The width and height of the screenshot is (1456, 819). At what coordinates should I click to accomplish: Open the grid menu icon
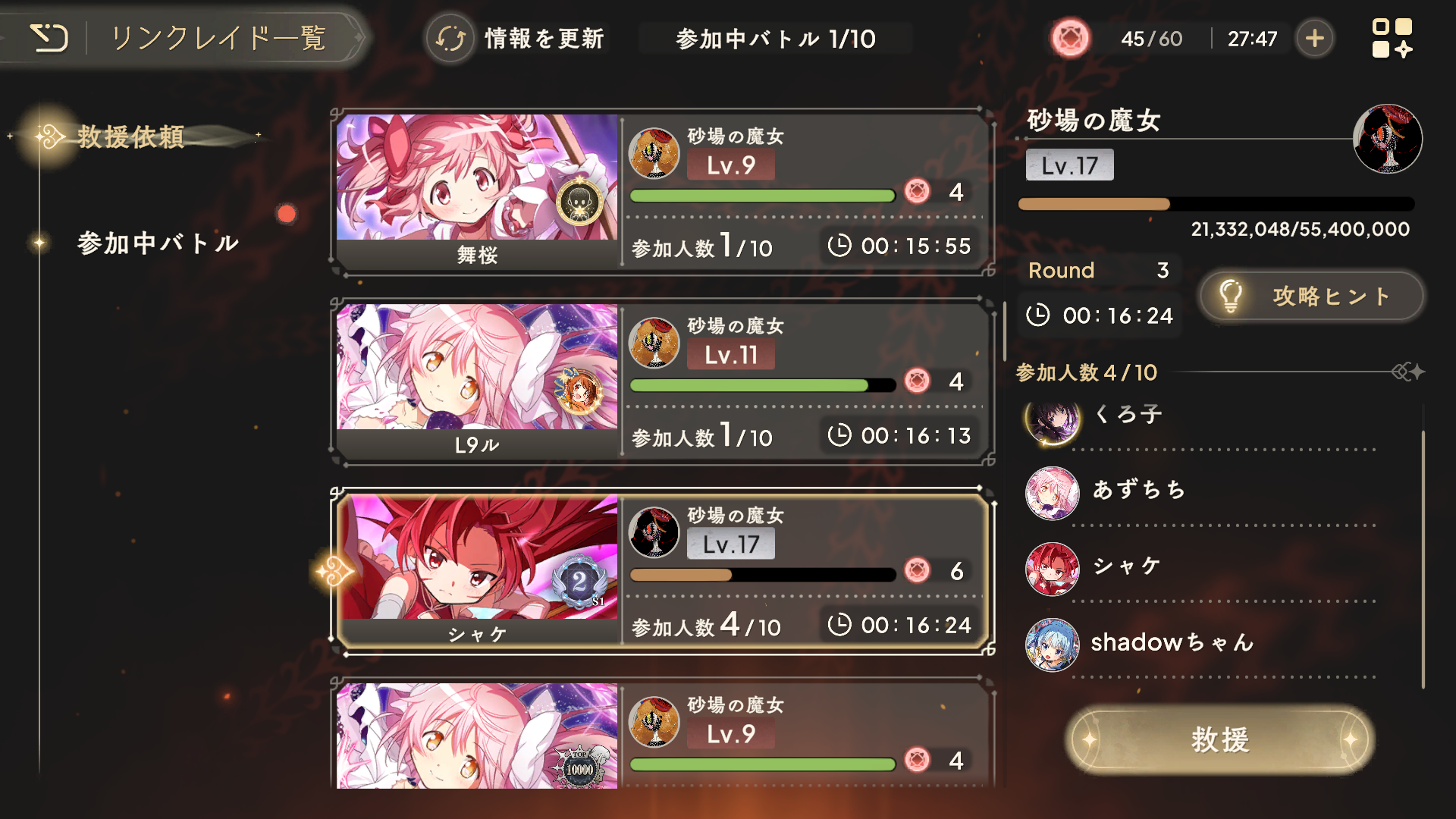[1392, 38]
